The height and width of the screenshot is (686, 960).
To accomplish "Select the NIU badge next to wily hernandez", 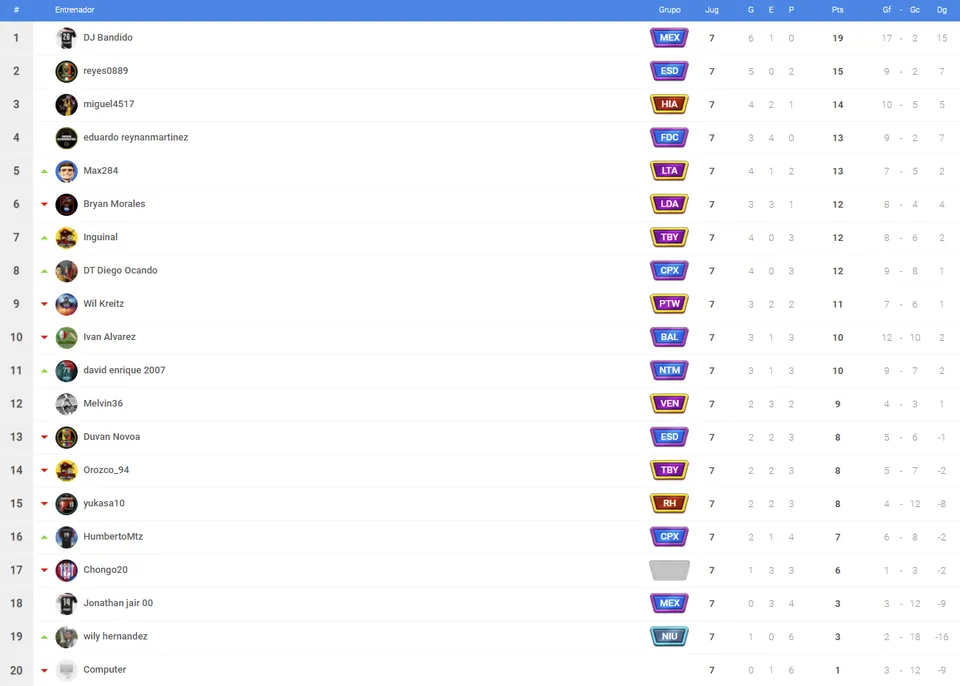I will pos(669,636).
